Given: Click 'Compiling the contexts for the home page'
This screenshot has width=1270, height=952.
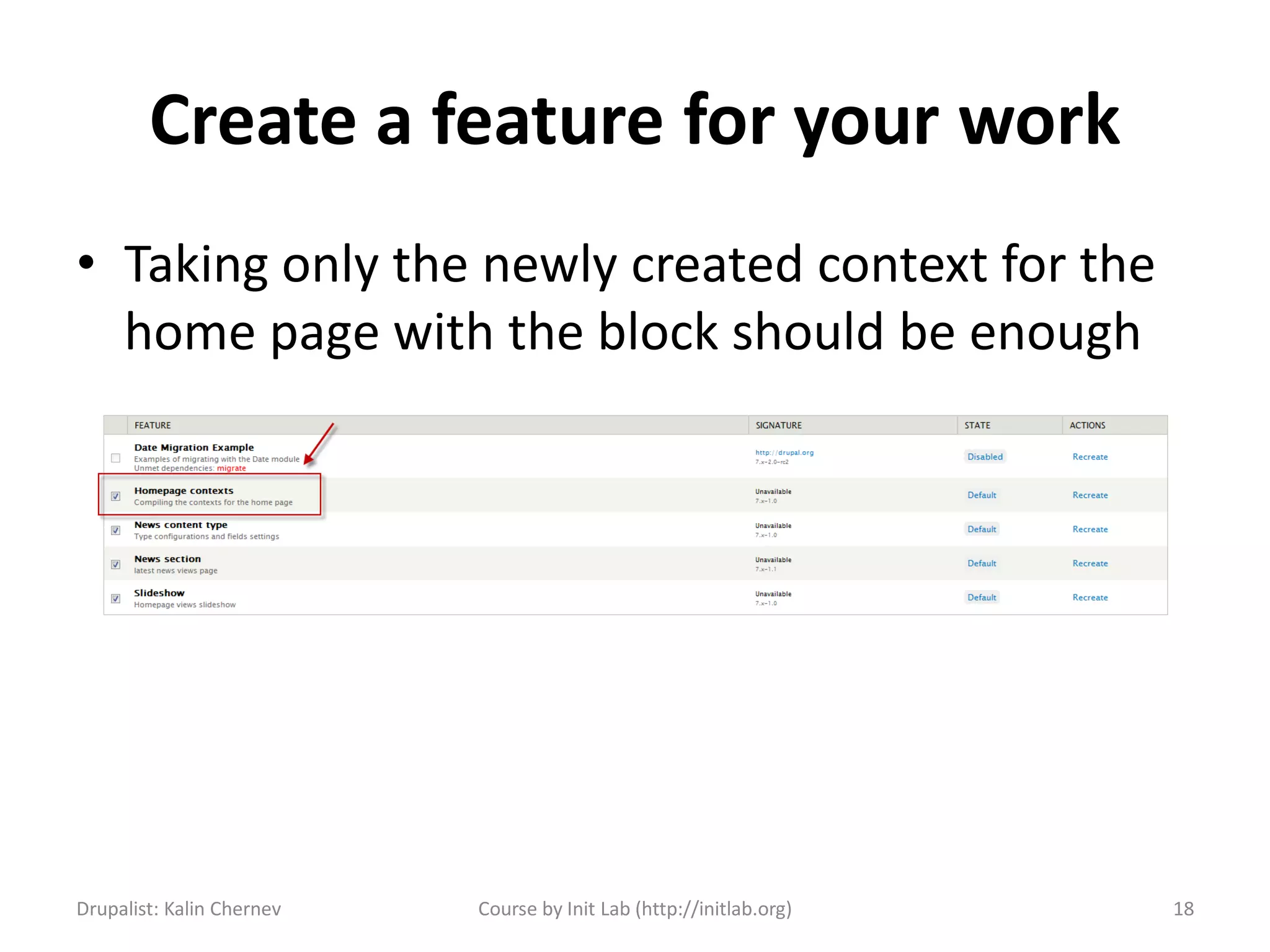Looking at the screenshot, I should pyautogui.click(x=213, y=503).
